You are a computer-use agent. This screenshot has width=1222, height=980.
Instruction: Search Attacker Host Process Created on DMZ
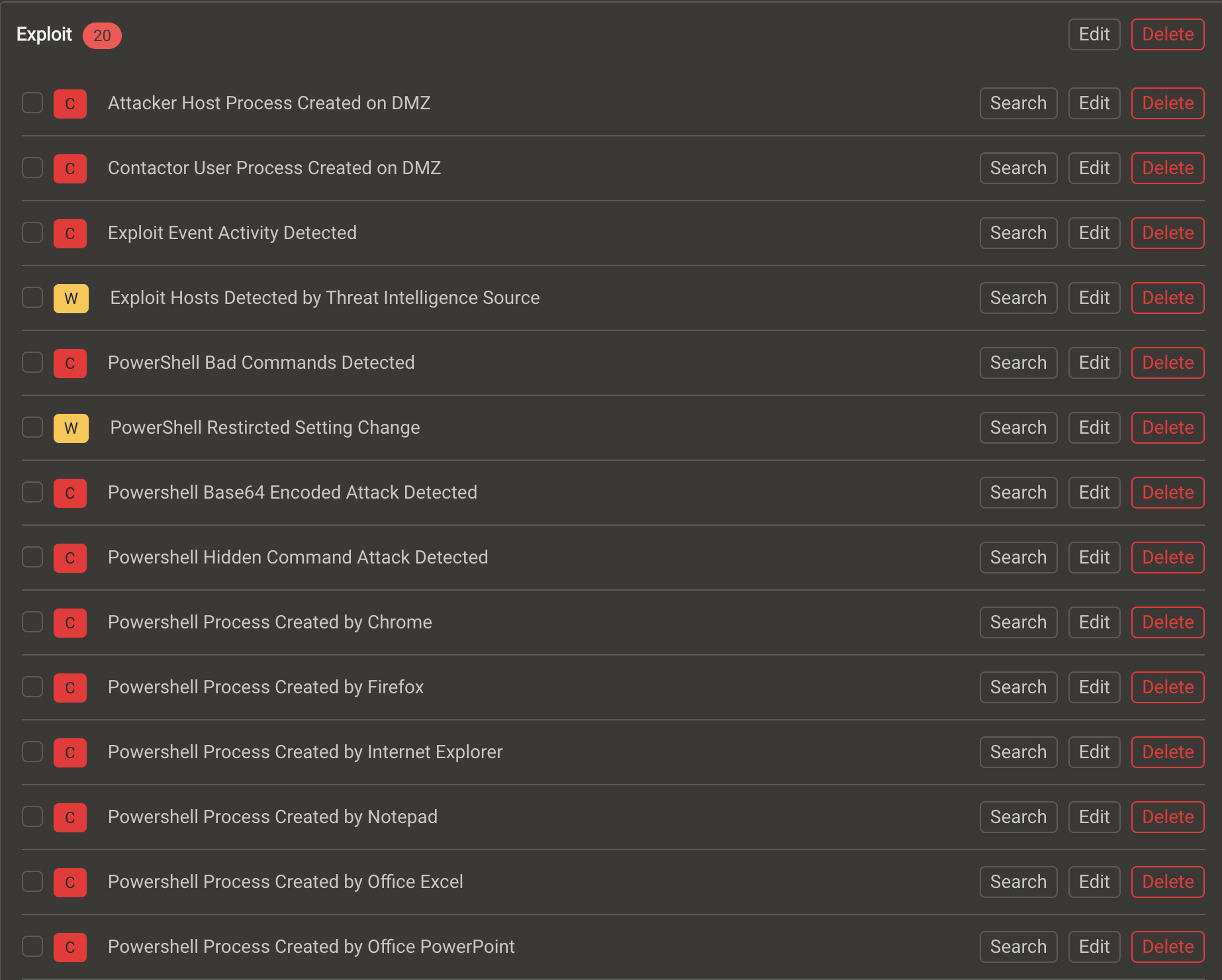pos(1018,103)
